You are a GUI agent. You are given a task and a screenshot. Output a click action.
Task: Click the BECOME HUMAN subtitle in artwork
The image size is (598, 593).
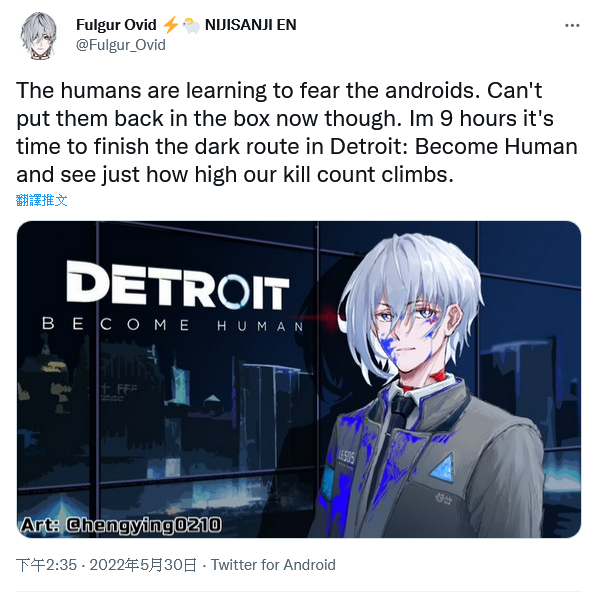[x=173, y=325]
